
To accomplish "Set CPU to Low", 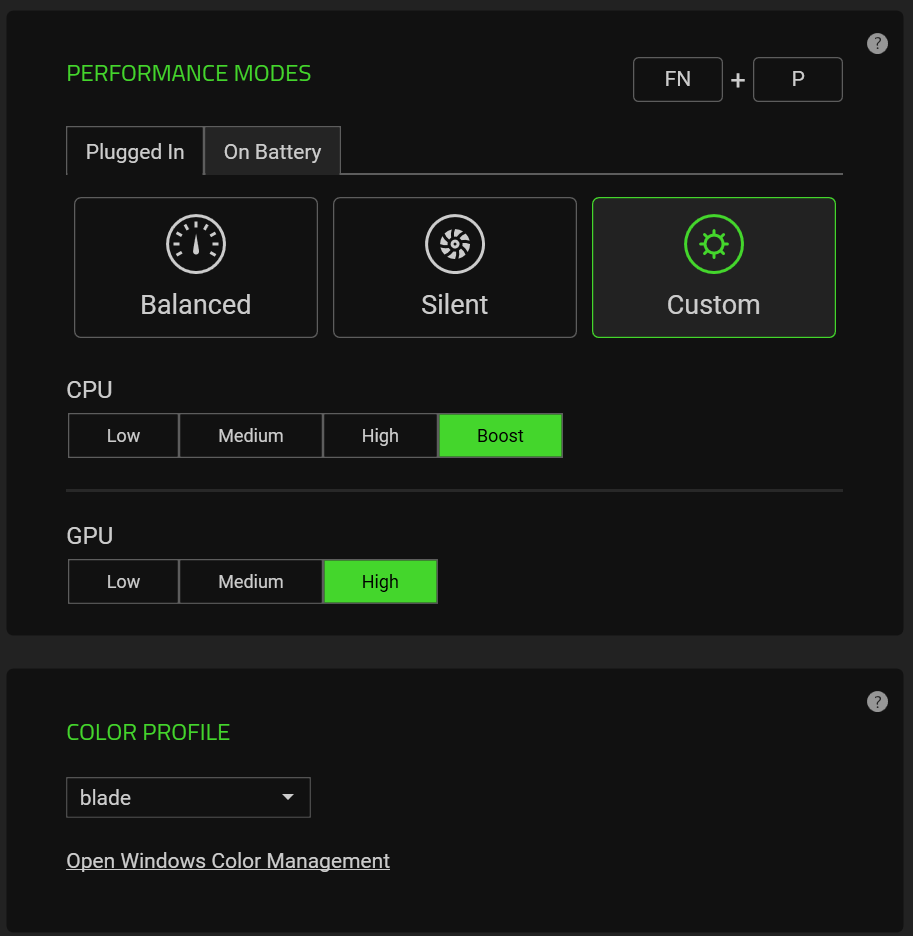I will click(123, 436).
